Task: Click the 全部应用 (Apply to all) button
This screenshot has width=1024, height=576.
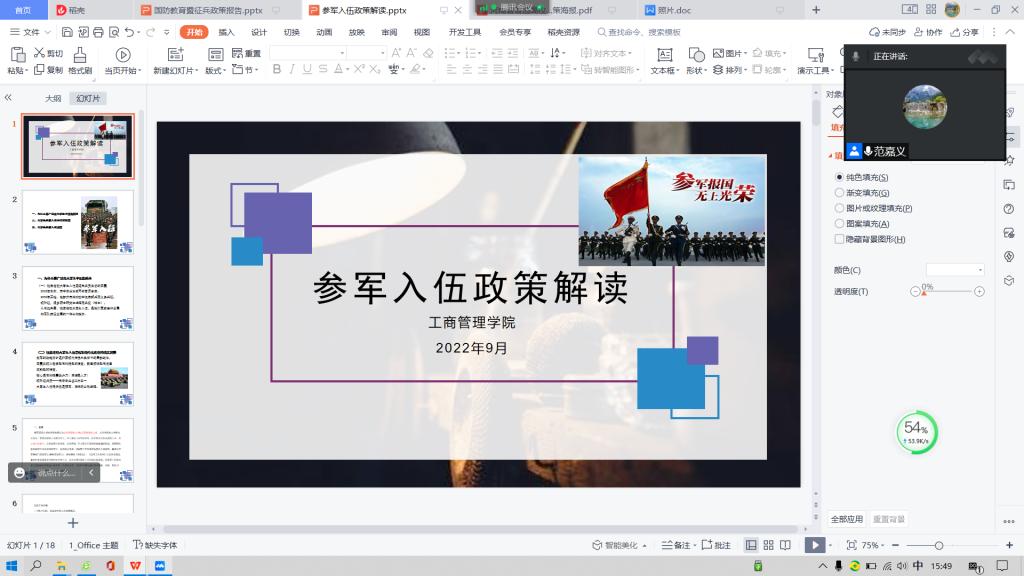Action: 847,519
